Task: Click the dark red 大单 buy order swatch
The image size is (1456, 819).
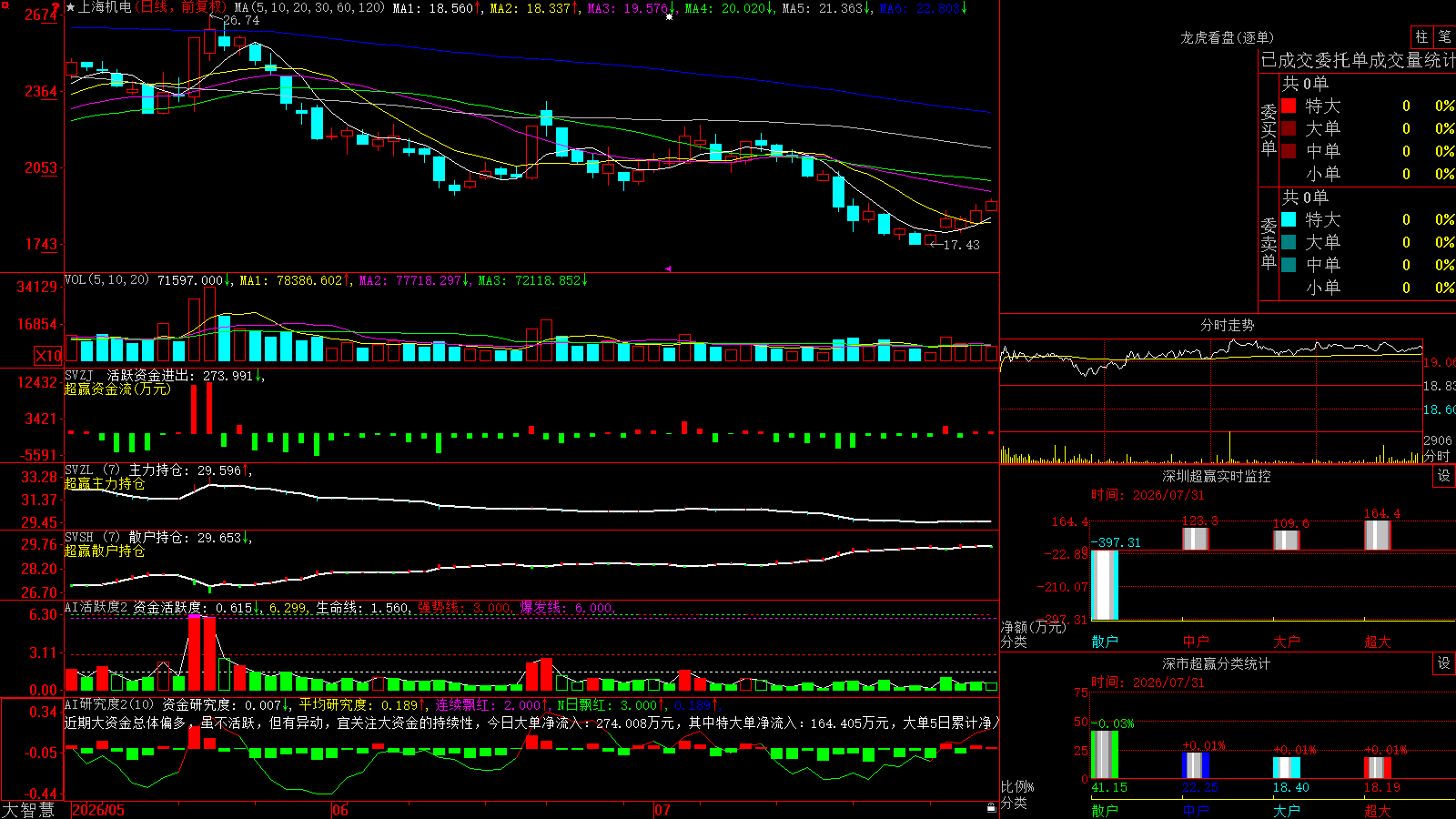Action: coord(1289,128)
